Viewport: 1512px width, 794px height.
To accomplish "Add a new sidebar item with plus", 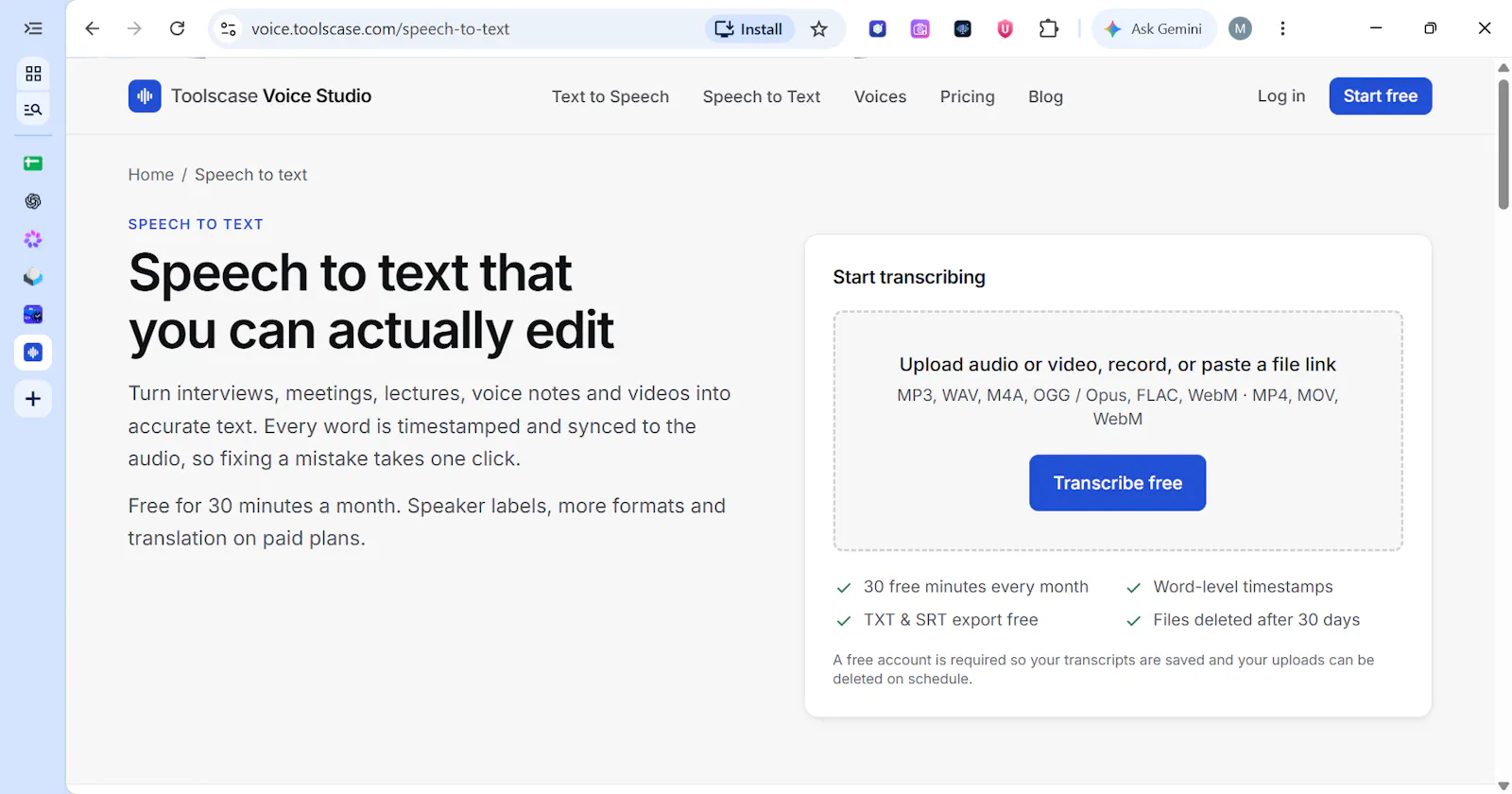I will pyautogui.click(x=33, y=399).
